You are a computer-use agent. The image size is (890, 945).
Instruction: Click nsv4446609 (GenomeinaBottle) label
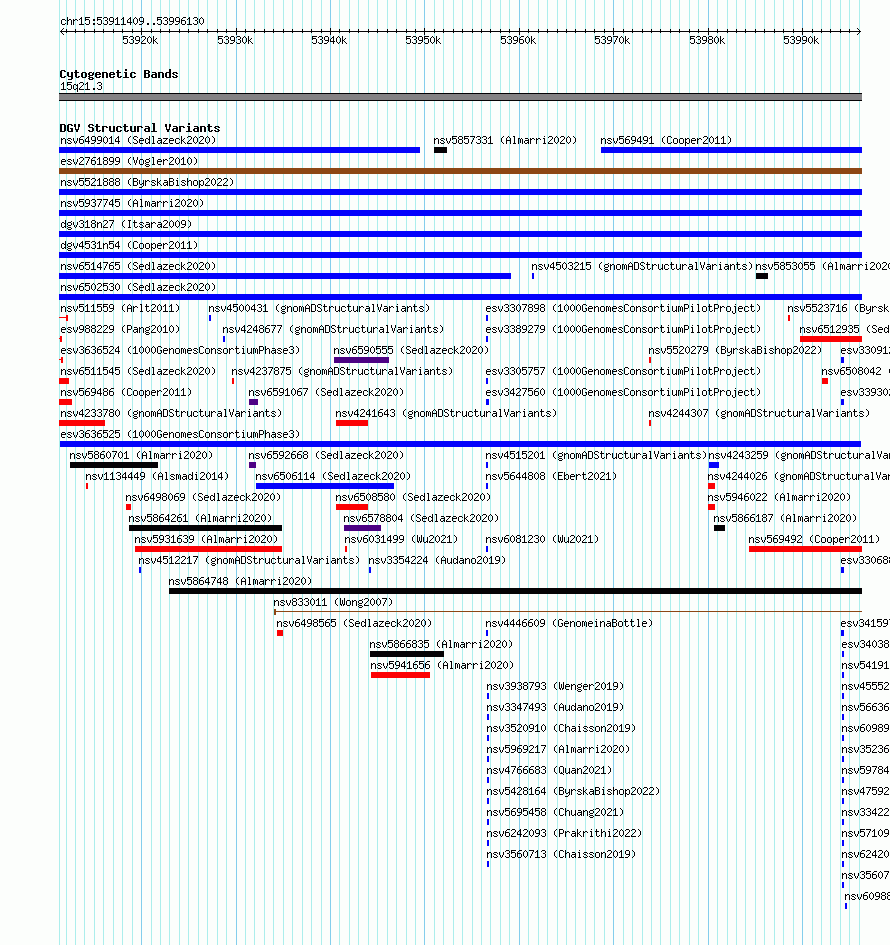coord(569,624)
